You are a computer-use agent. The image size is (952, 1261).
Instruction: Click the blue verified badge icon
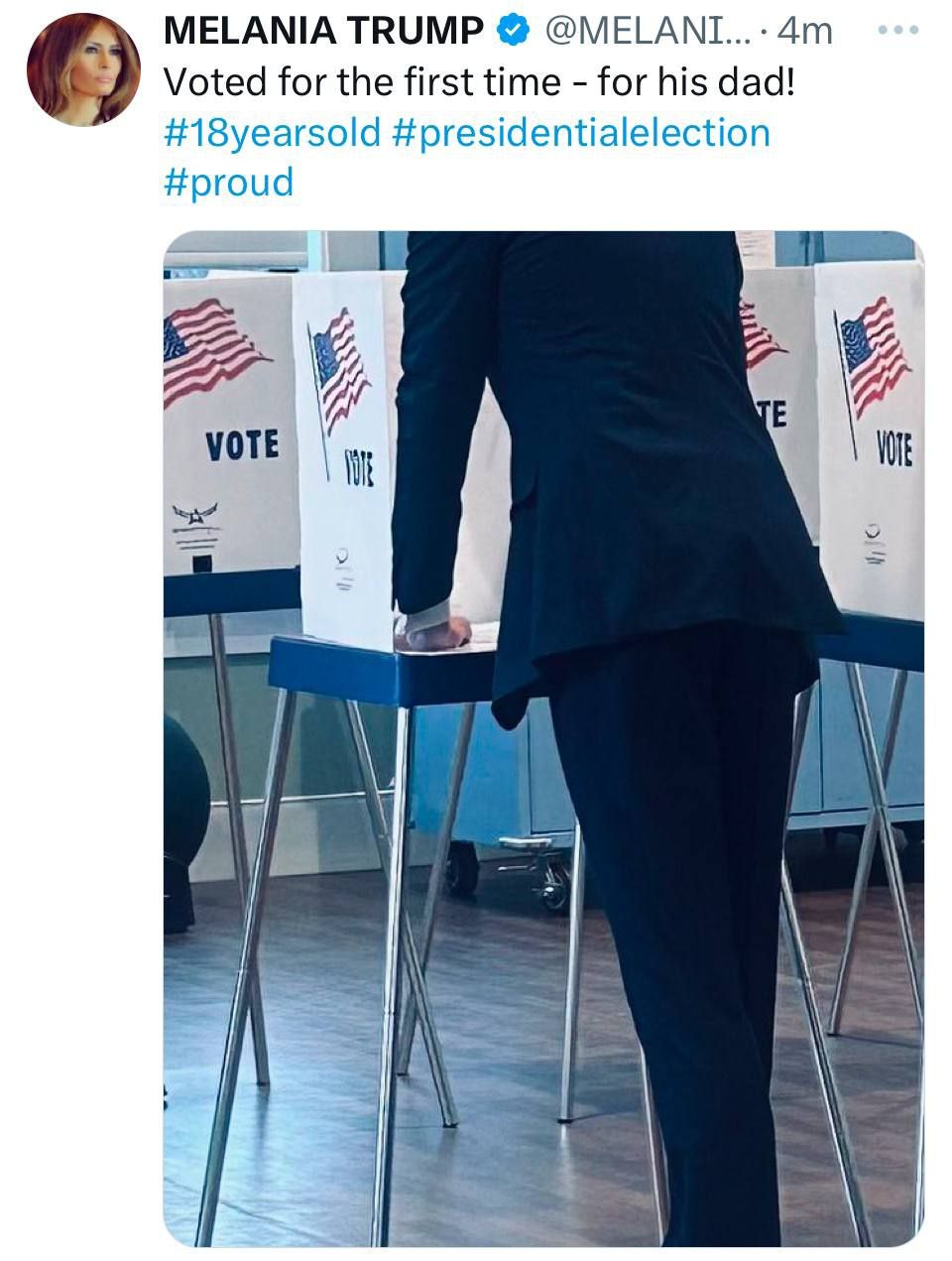point(511,32)
